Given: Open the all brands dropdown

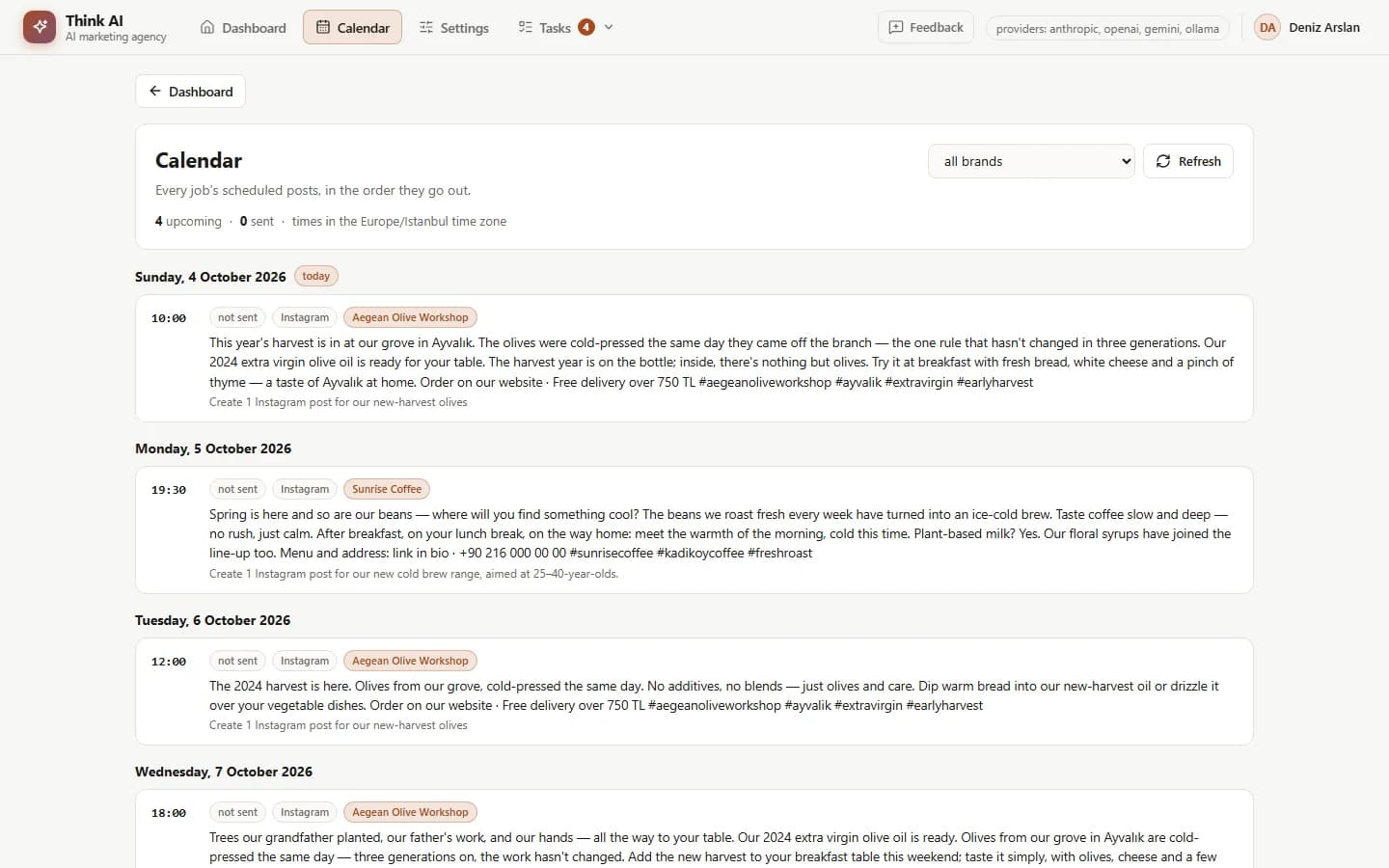Looking at the screenshot, I should (1031, 161).
